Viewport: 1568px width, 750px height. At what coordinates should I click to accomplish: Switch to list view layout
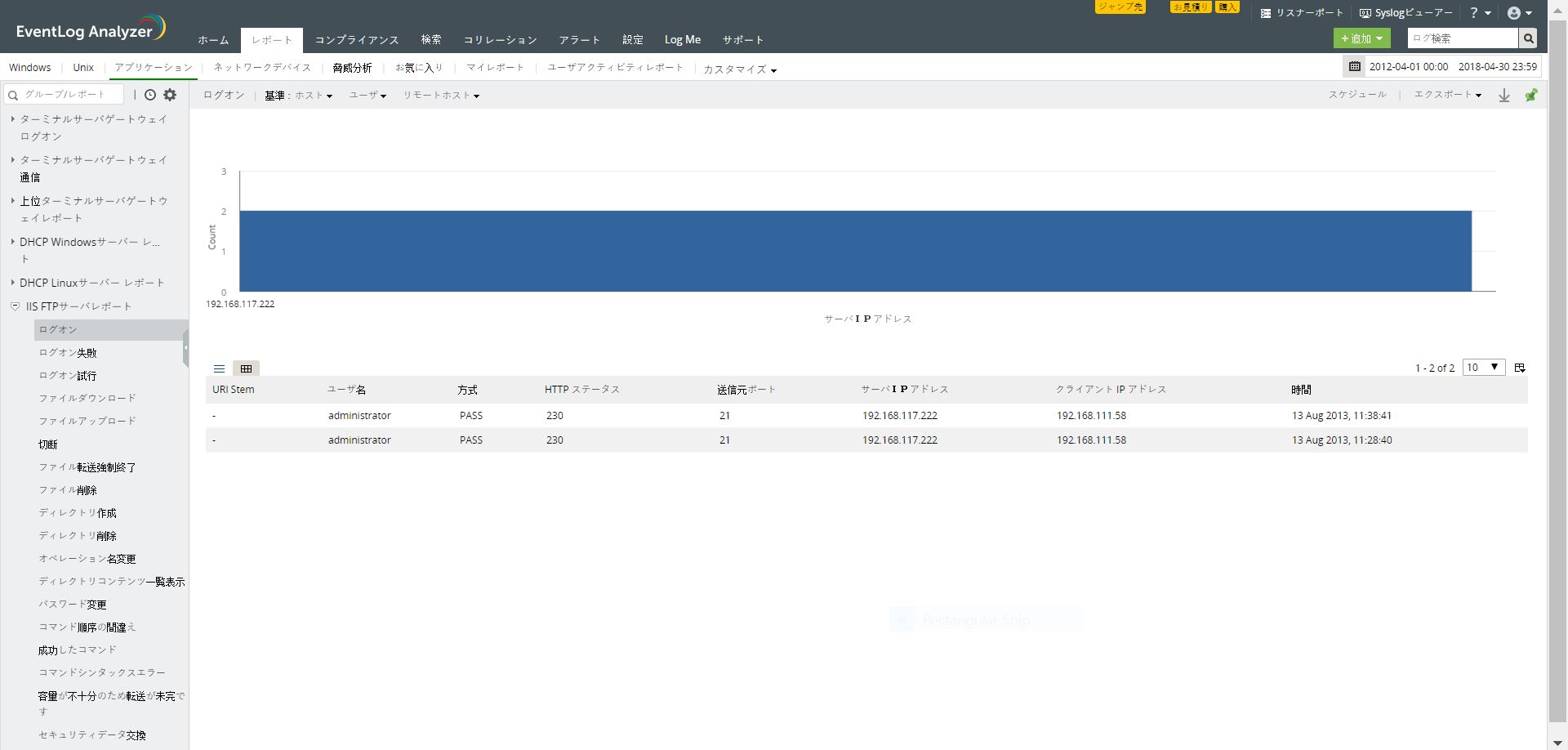(219, 368)
